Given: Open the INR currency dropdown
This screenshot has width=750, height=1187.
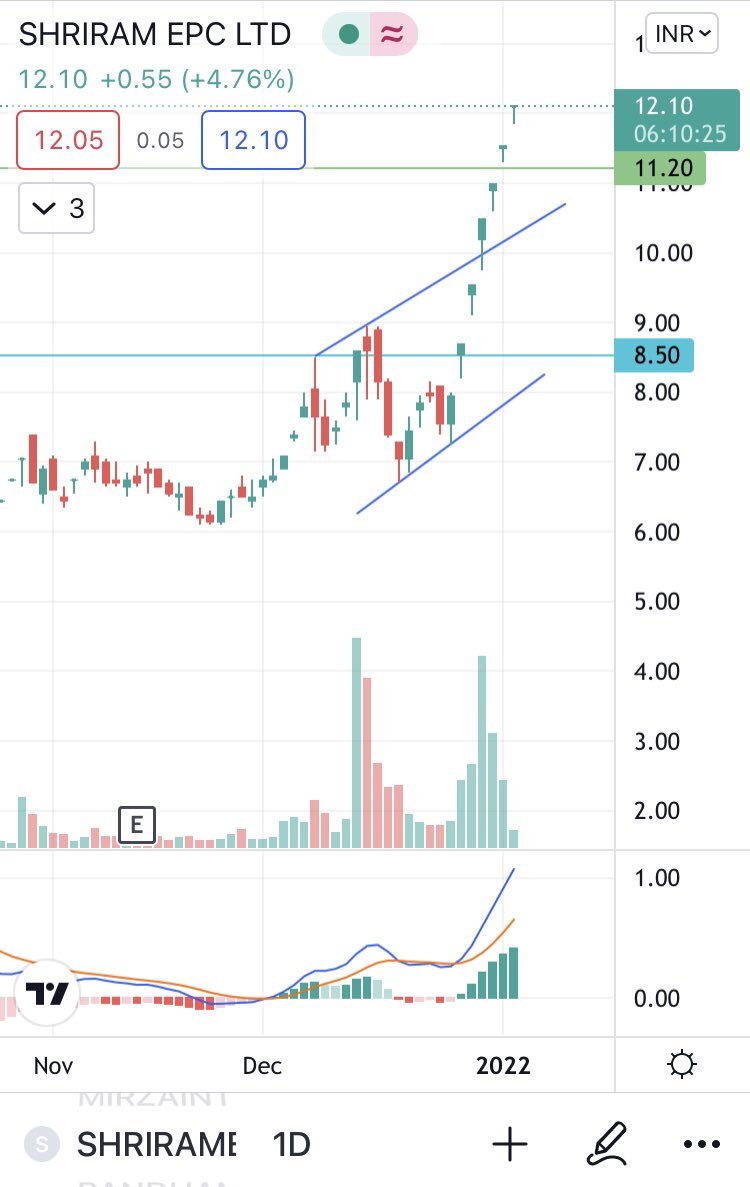Looking at the screenshot, I should (x=682, y=34).
